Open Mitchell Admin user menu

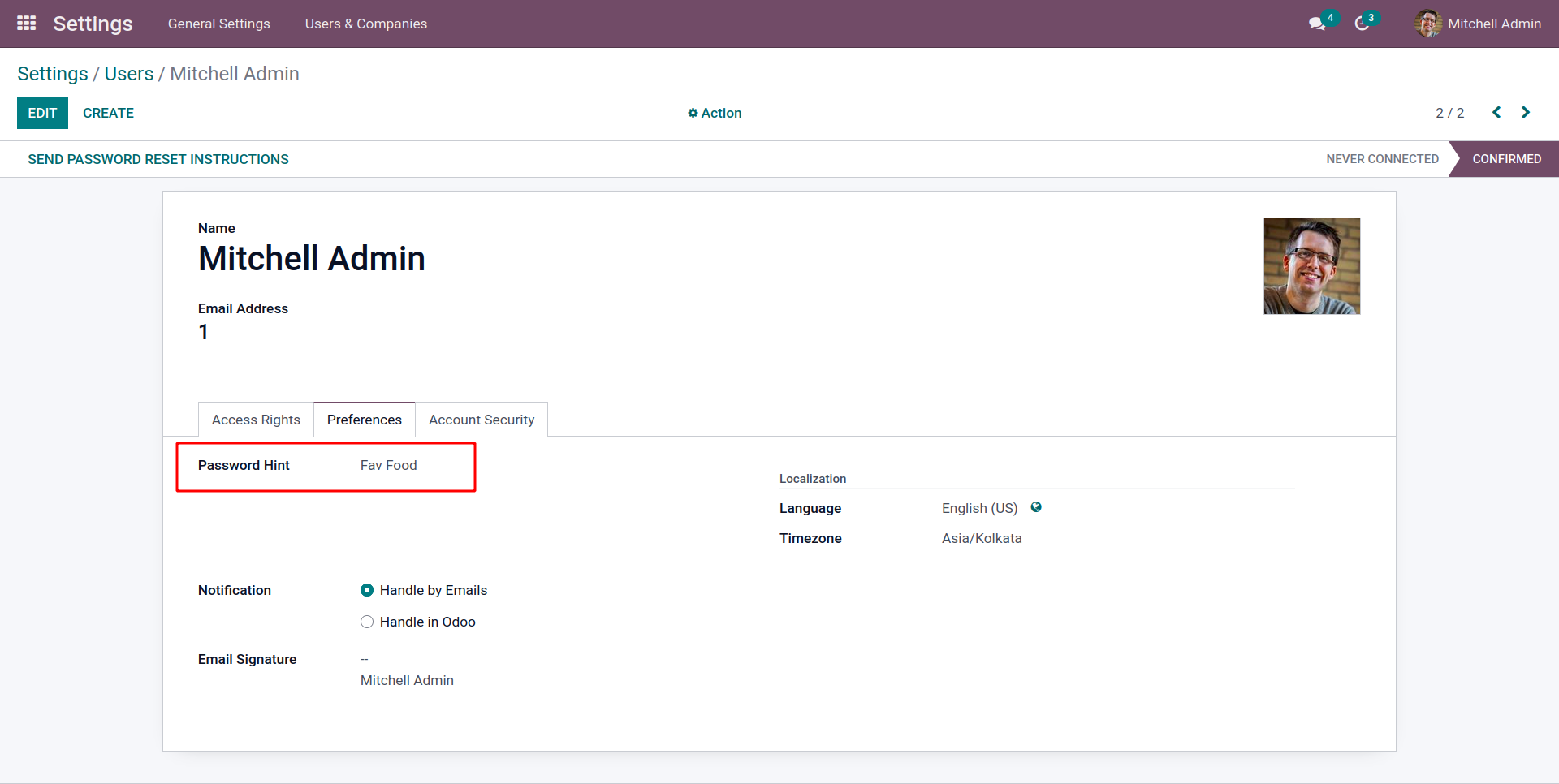click(1478, 24)
